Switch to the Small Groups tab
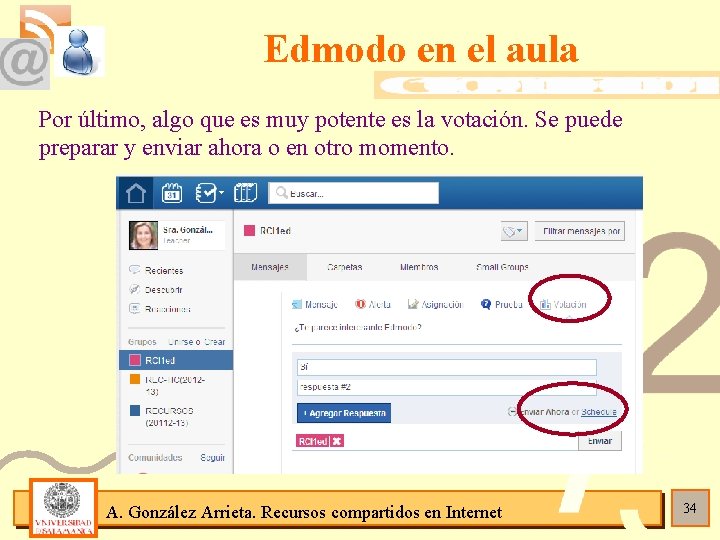Viewport: 720px width, 540px height. click(502, 267)
